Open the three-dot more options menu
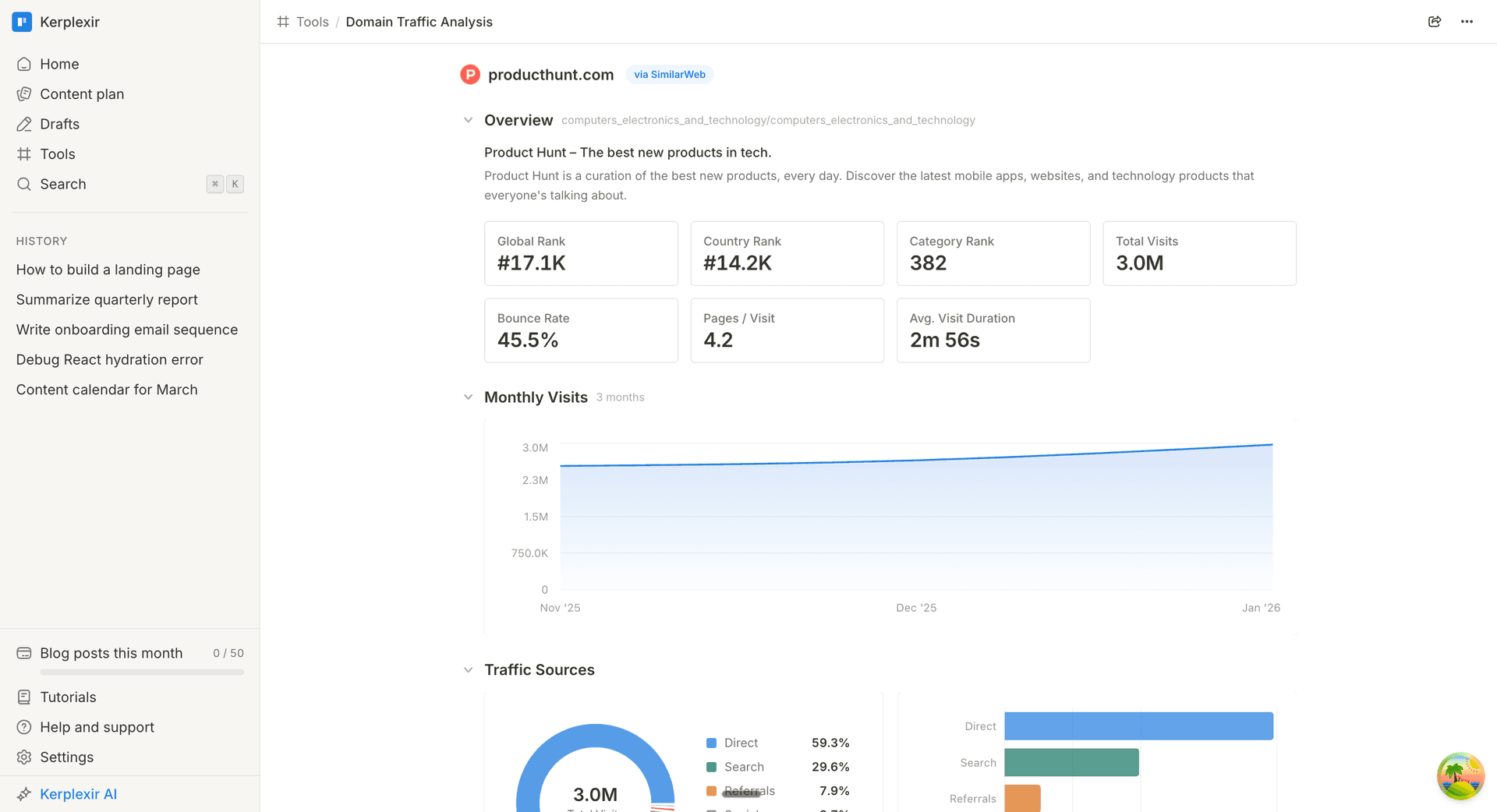 1467,22
